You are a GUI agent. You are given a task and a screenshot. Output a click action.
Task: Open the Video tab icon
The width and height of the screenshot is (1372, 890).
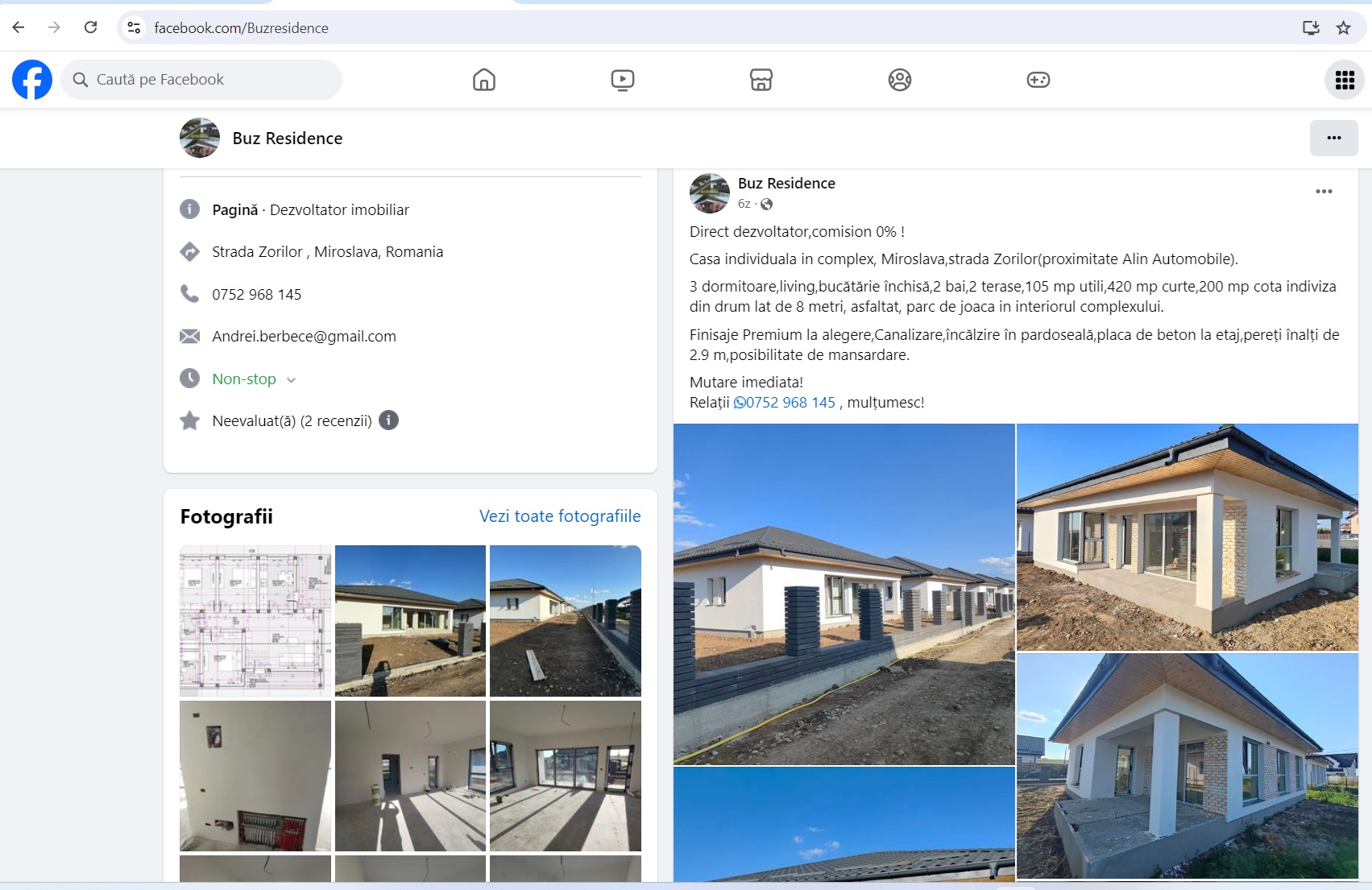tap(622, 80)
